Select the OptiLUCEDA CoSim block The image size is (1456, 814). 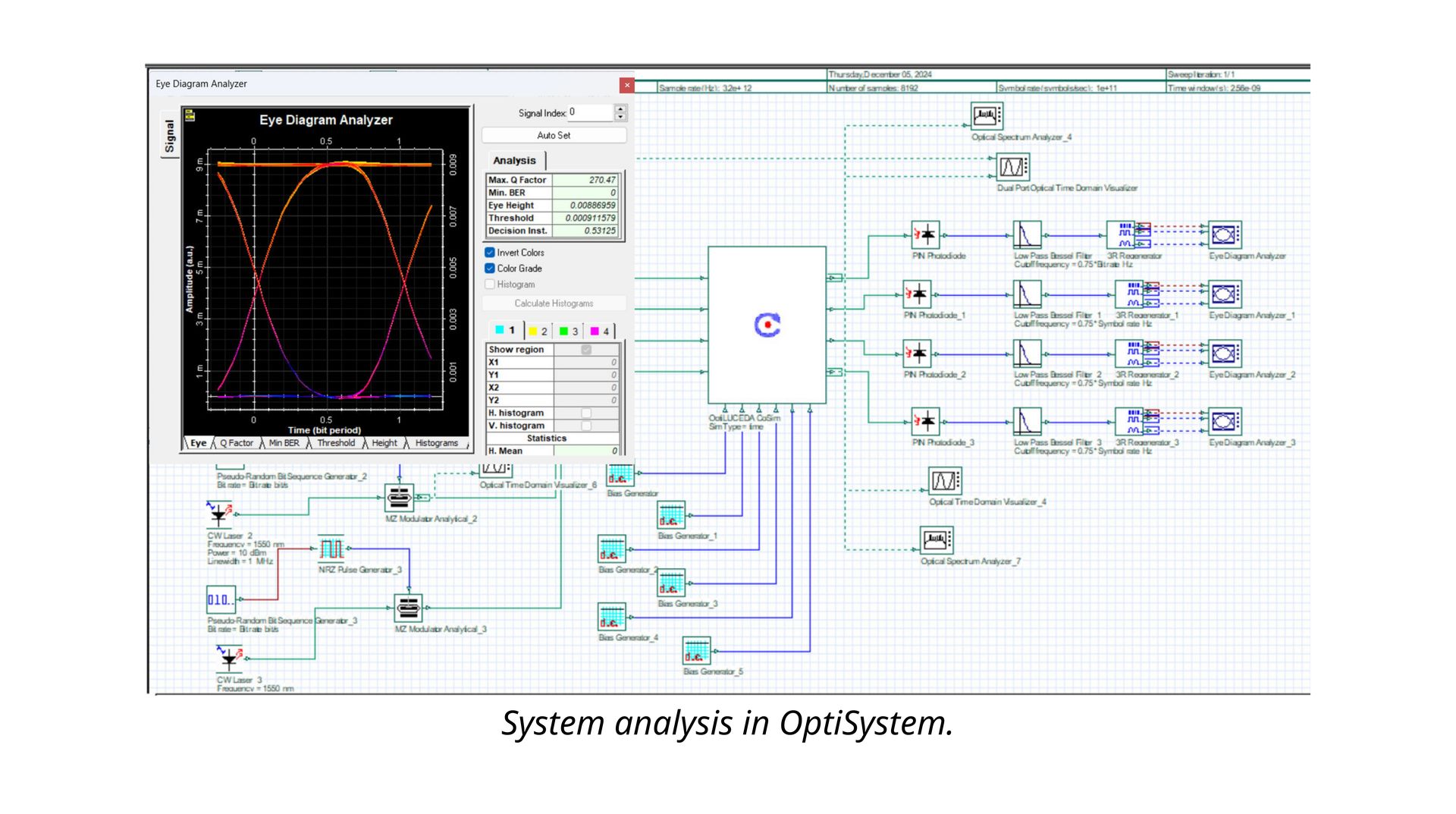click(767, 325)
